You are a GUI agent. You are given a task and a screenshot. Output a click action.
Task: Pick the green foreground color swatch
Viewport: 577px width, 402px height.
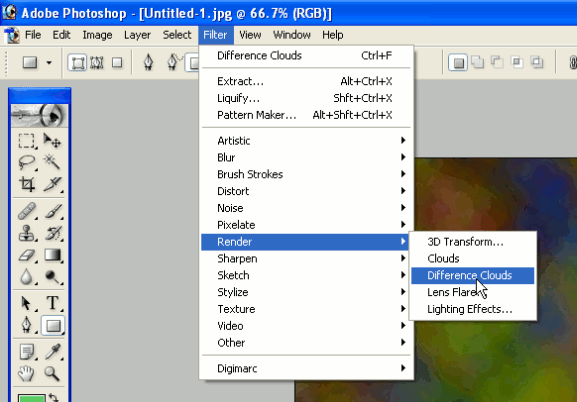(32, 398)
